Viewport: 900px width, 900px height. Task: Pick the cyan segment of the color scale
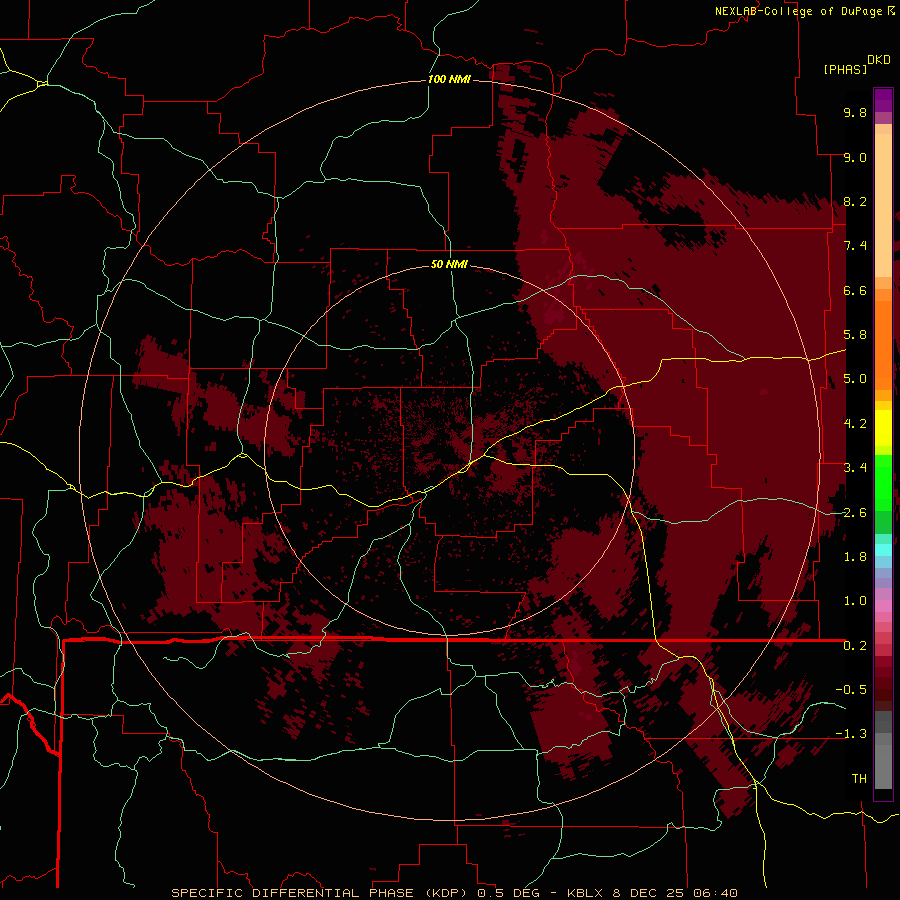[883, 550]
